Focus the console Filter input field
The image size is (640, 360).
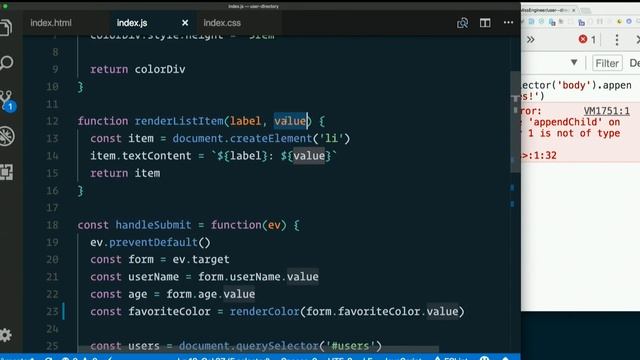tap(607, 63)
